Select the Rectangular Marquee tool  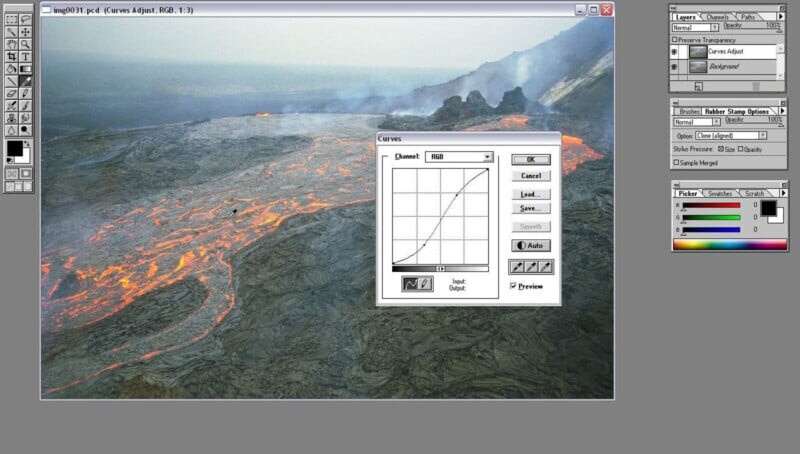pyautogui.click(x=12, y=19)
